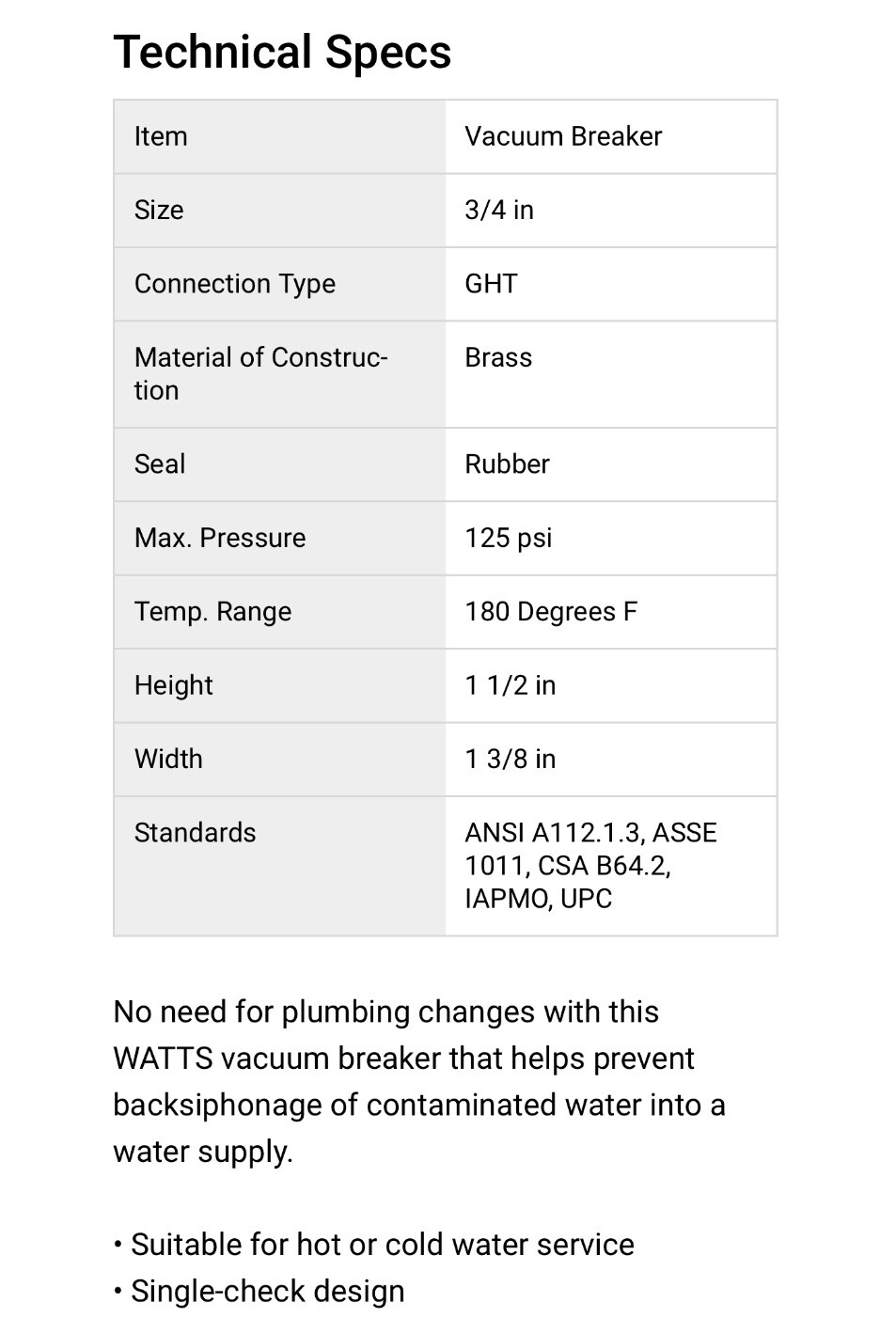Select the Material of Construction label
The width and height of the screenshot is (896, 1318).
pyautogui.click(x=261, y=374)
